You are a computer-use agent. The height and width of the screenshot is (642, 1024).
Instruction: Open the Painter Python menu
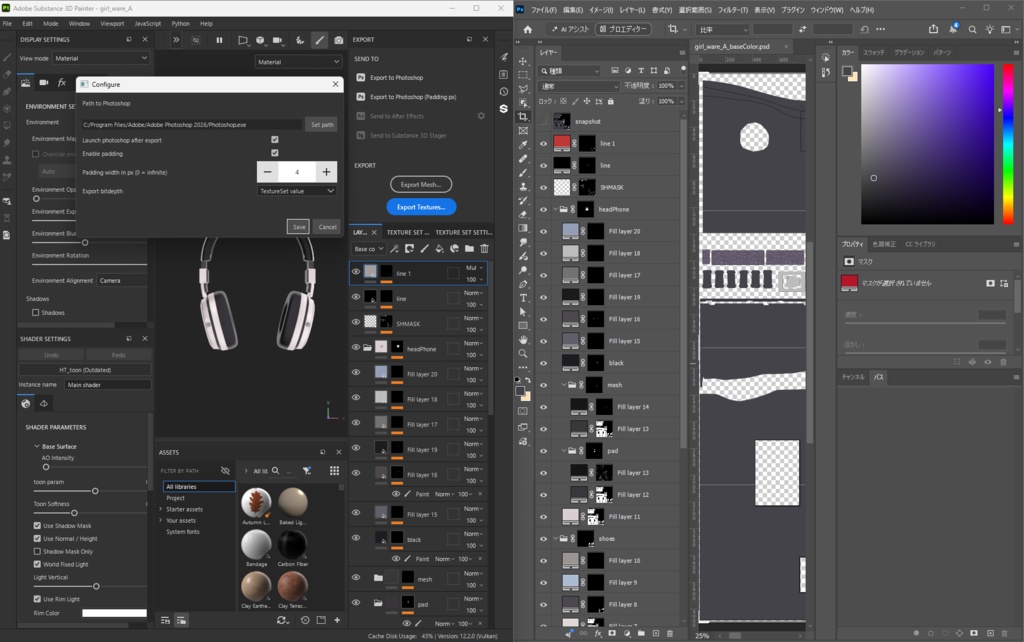180,24
